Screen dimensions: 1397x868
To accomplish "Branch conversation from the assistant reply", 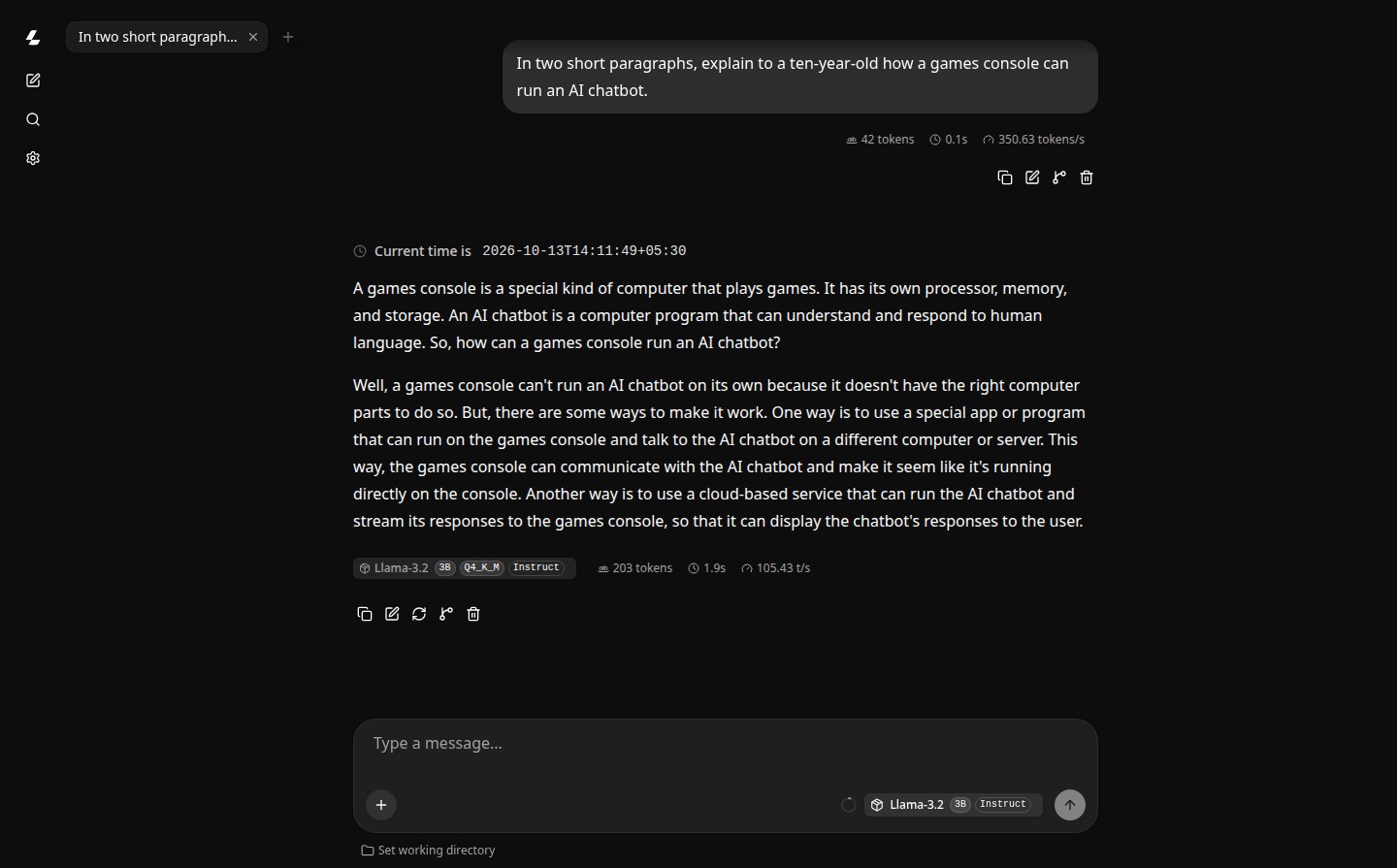I will [446, 614].
